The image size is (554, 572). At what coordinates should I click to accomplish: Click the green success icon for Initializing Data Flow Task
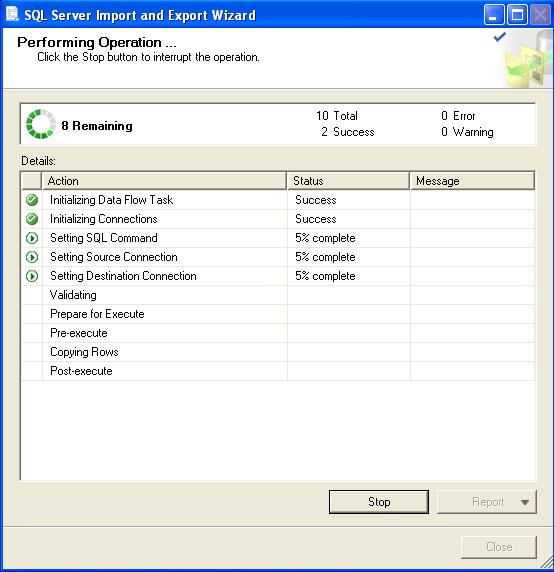[x=32, y=200]
